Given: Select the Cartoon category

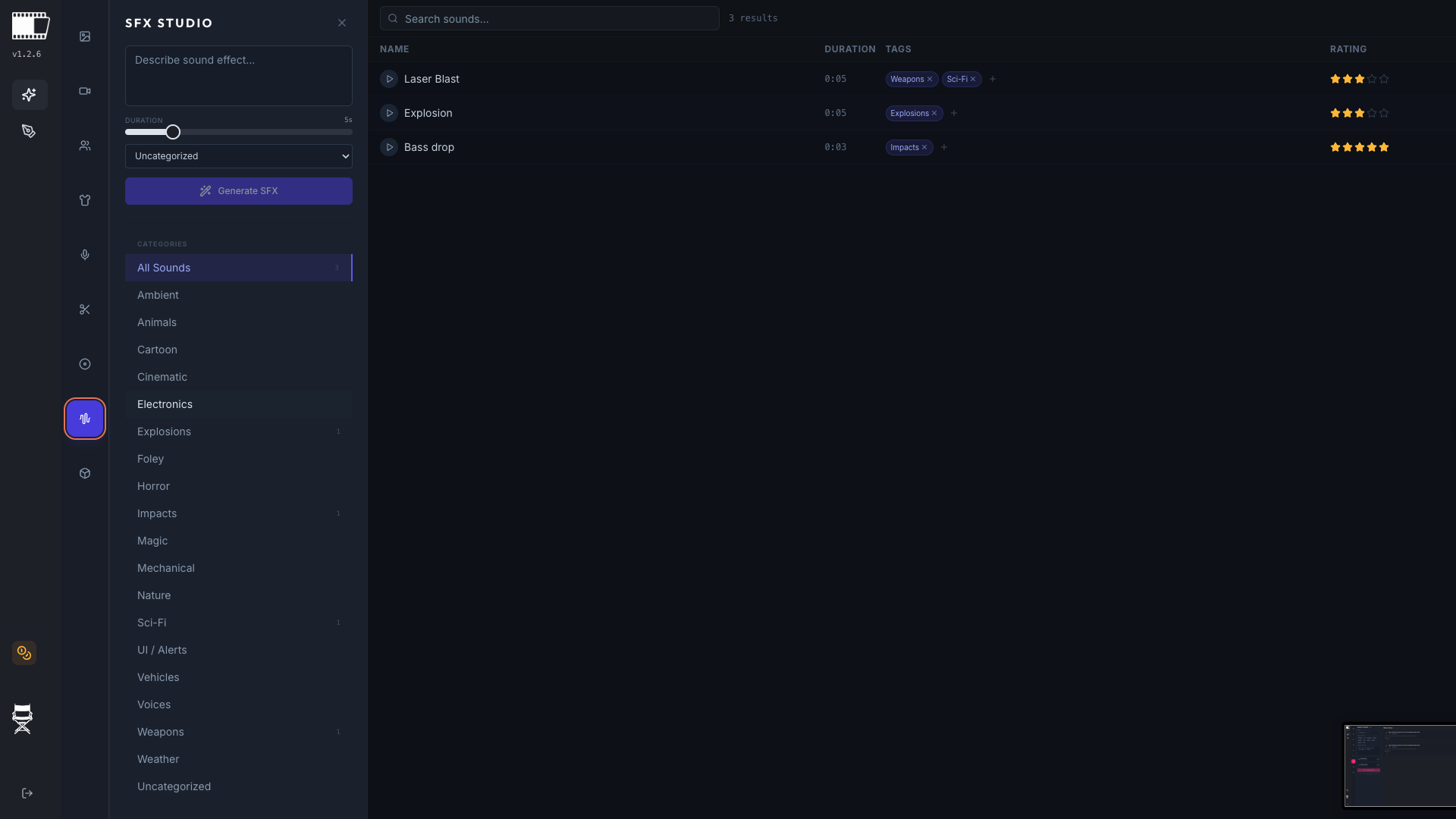Looking at the screenshot, I should 239,350.
